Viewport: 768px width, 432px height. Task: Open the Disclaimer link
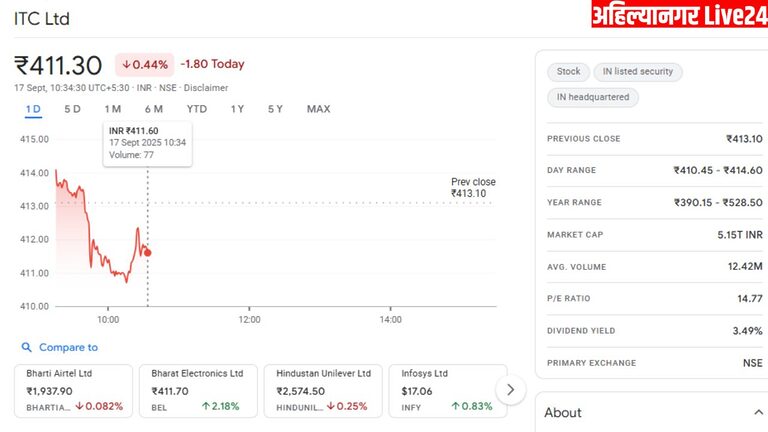pyautogui.click(x=205, y=88)
